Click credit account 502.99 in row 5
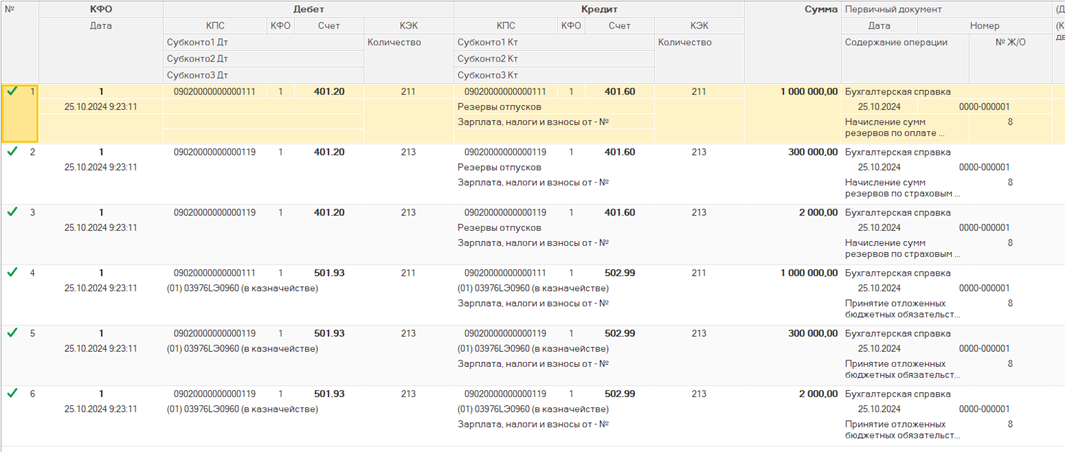 pyautogui.click(x=620, y=334)
